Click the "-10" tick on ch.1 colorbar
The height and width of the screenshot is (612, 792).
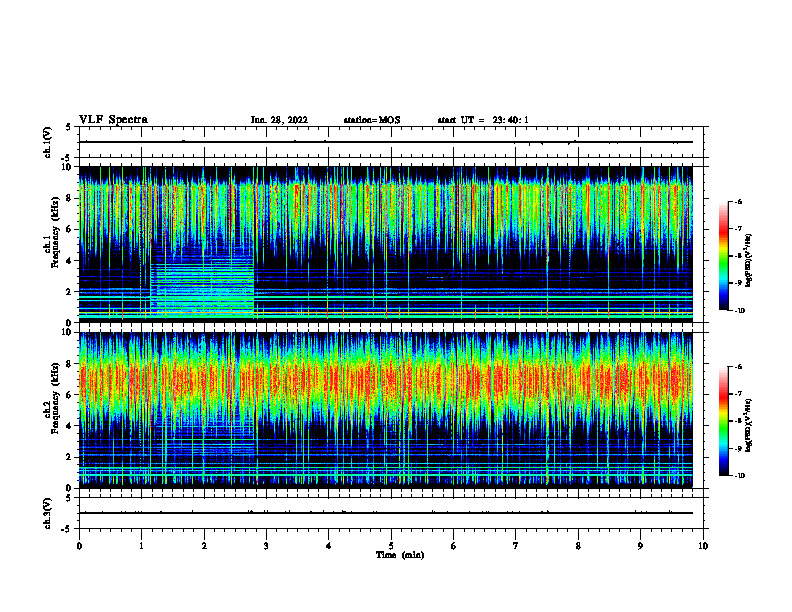click(x=739, y=311)
